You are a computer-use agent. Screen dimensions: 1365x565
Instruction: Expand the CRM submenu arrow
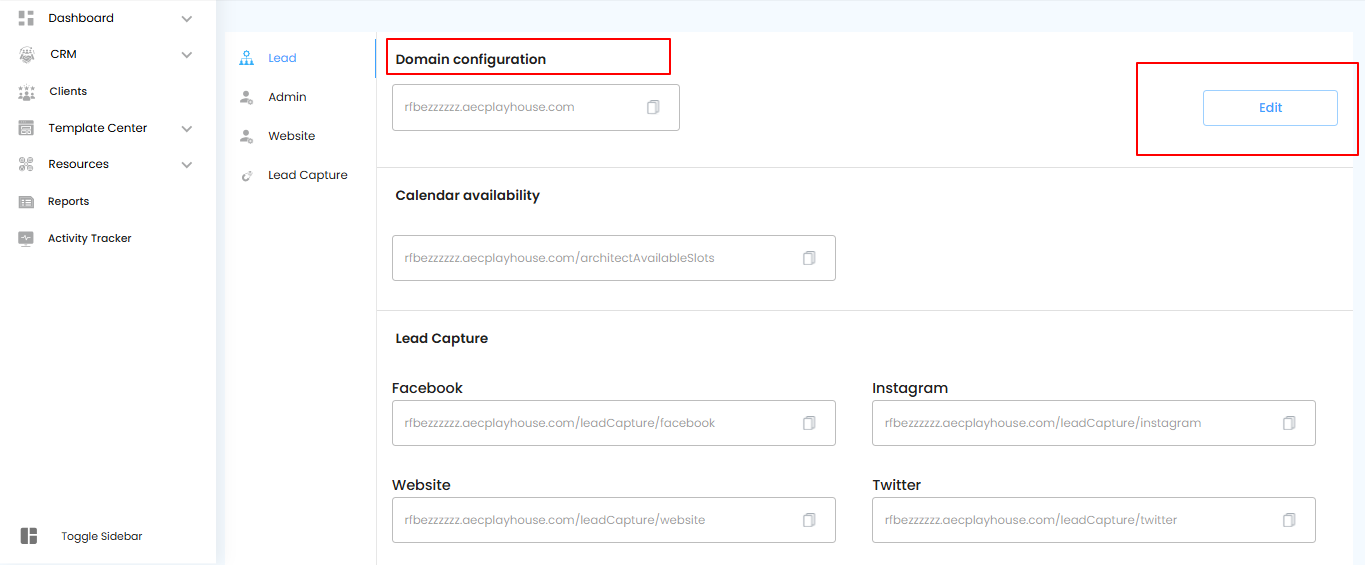point(187,55)
